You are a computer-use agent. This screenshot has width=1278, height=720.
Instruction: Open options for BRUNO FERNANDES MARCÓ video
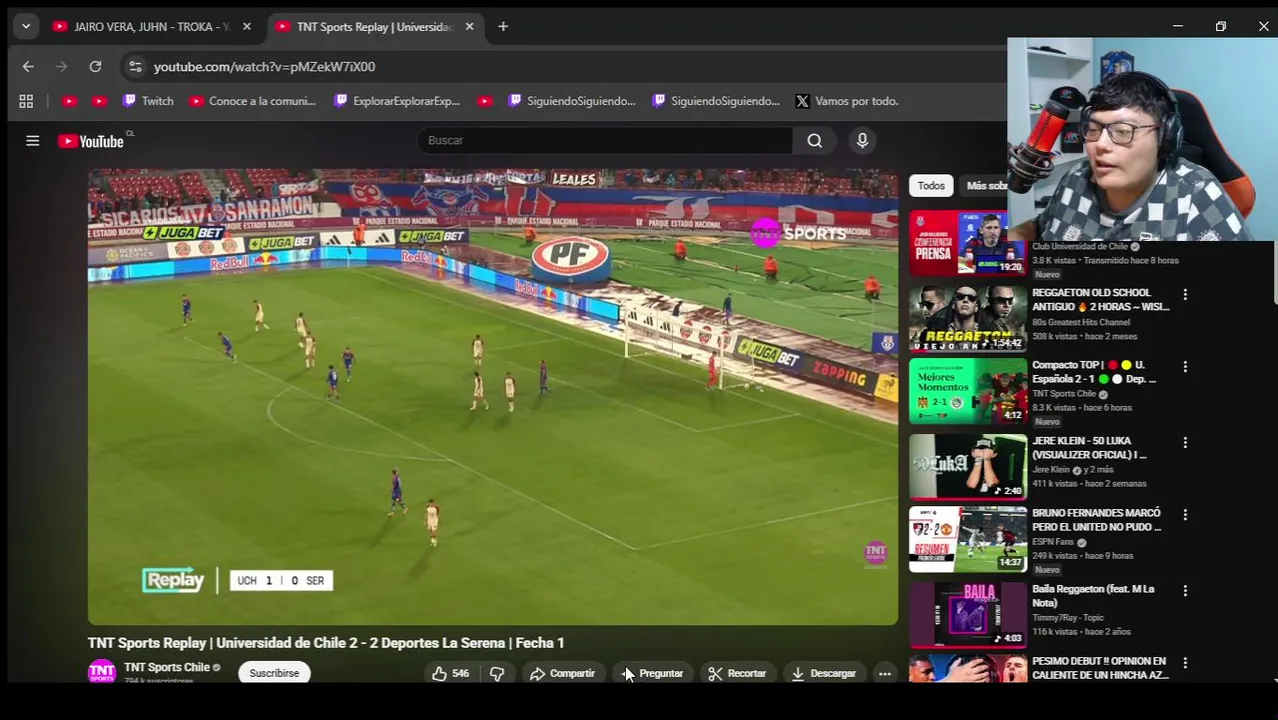pyautogui.click(x=1185, y=514)
